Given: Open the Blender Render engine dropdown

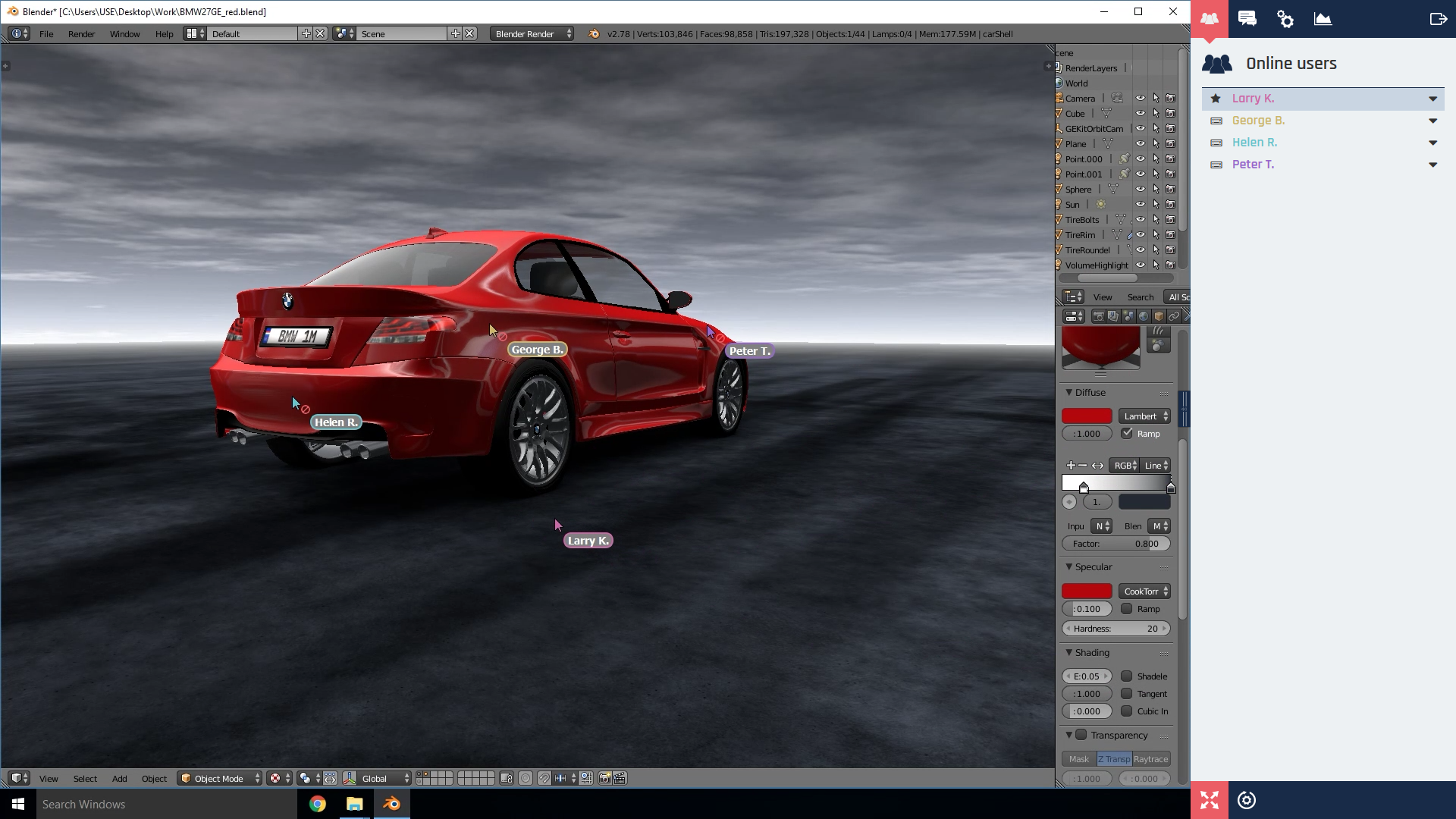Looking at the screenshot, I should click(532, 33).
